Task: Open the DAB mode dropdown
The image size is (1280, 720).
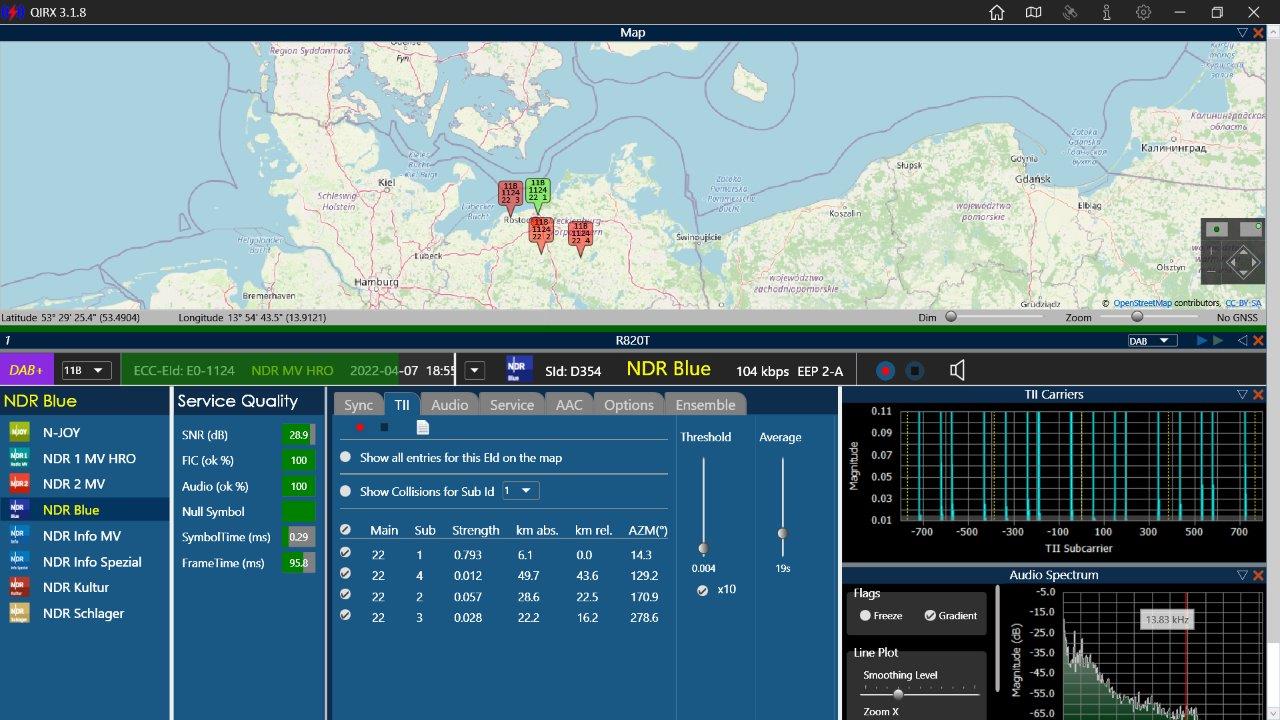Action: click(x=1152, y=341)
